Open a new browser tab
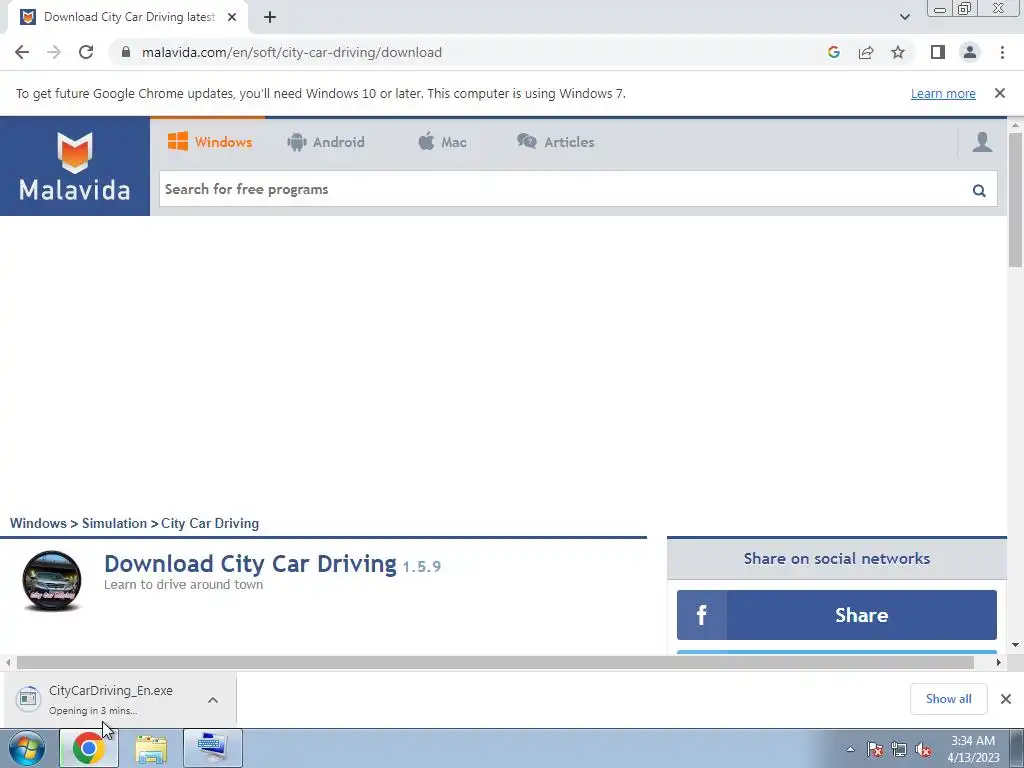Viewport: 1024px width, 768px height. coord(270,17)
